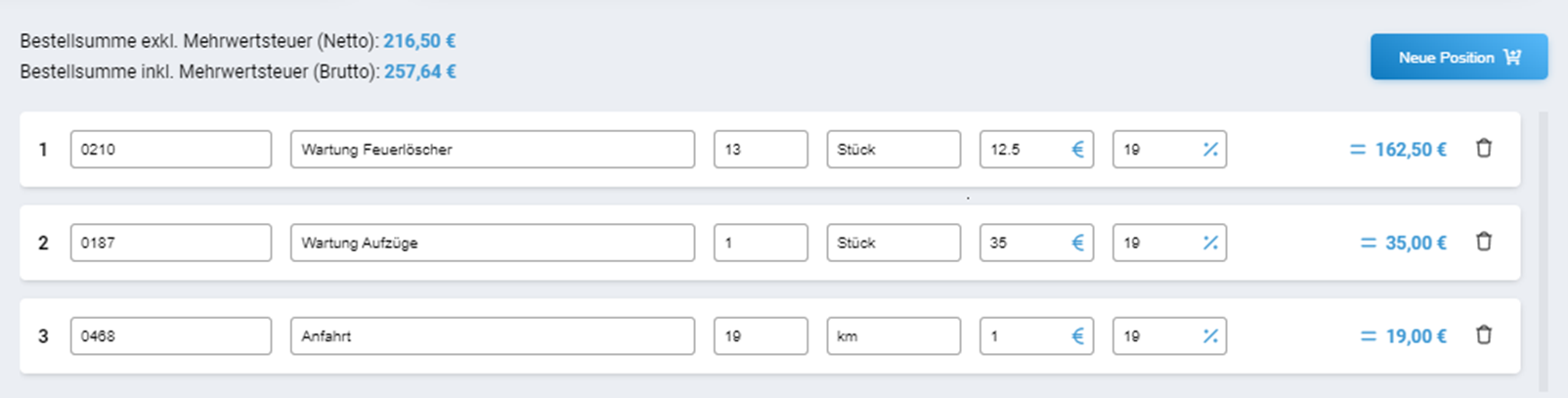This screenshot has height=398, width=1568.
Task: Click the euro icon beside price 35
Action: (1077, 243)
